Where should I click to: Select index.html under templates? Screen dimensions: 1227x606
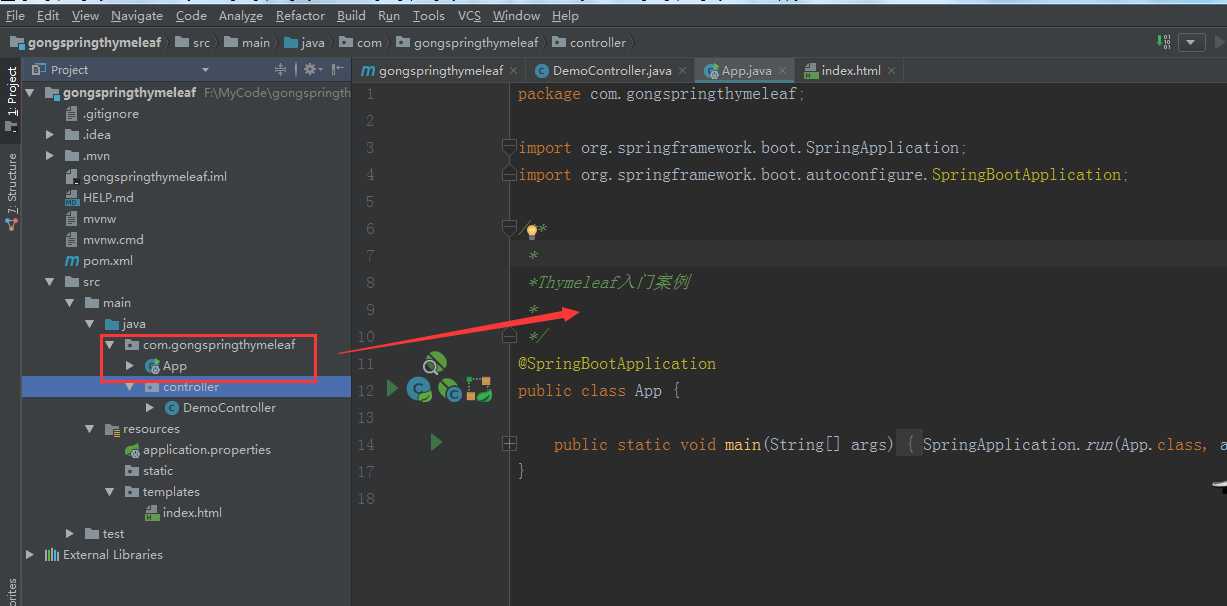(183, 512)
